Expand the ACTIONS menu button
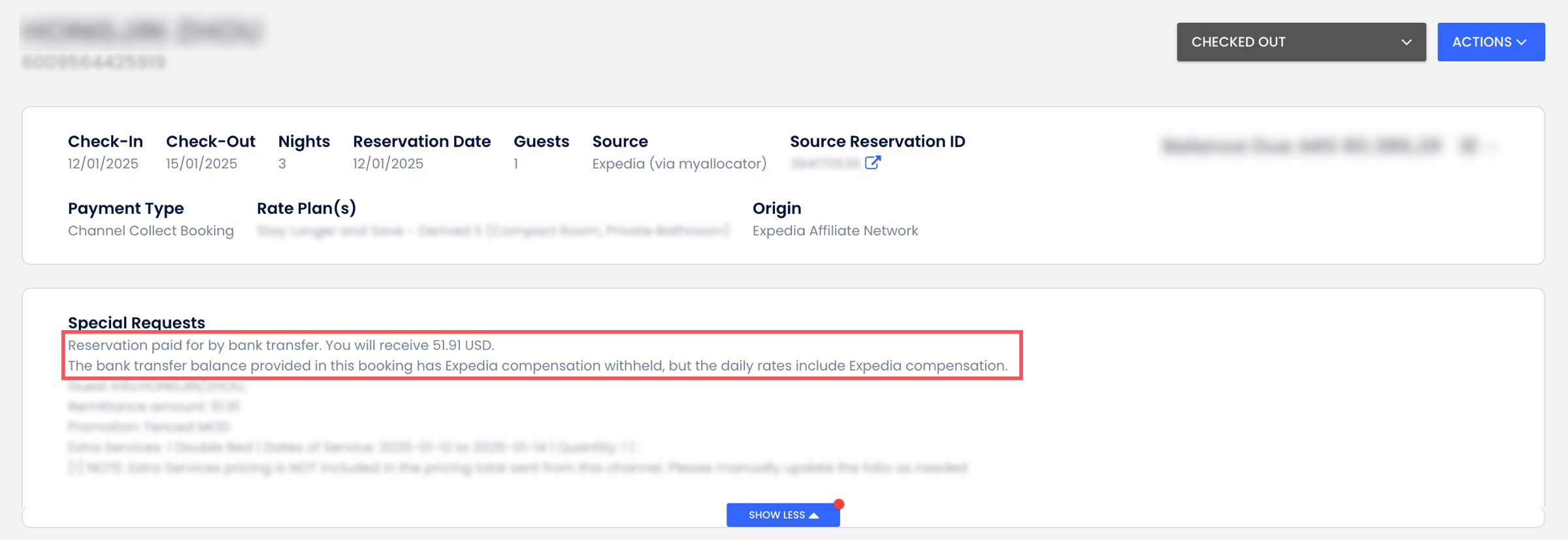1568x540 pixels. [x=1490, y=42]
